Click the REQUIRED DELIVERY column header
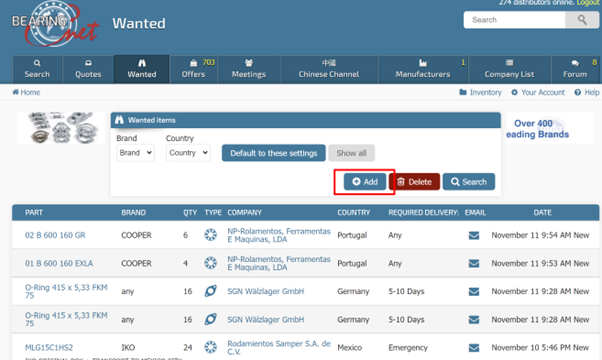Screen dimensions: 602x360 point(423,213)
